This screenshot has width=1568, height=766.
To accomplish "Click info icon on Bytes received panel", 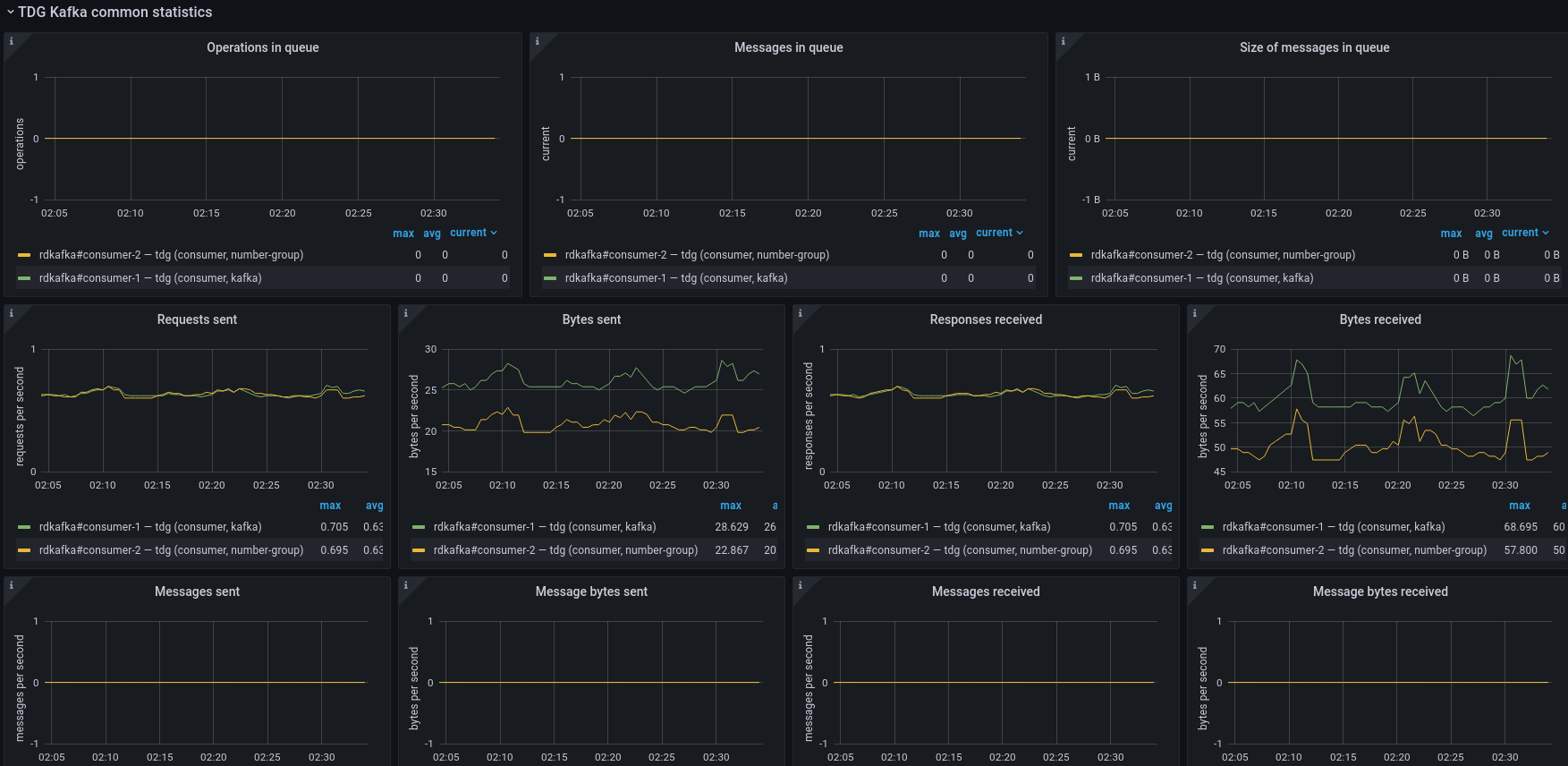I will click(1194, 313).
